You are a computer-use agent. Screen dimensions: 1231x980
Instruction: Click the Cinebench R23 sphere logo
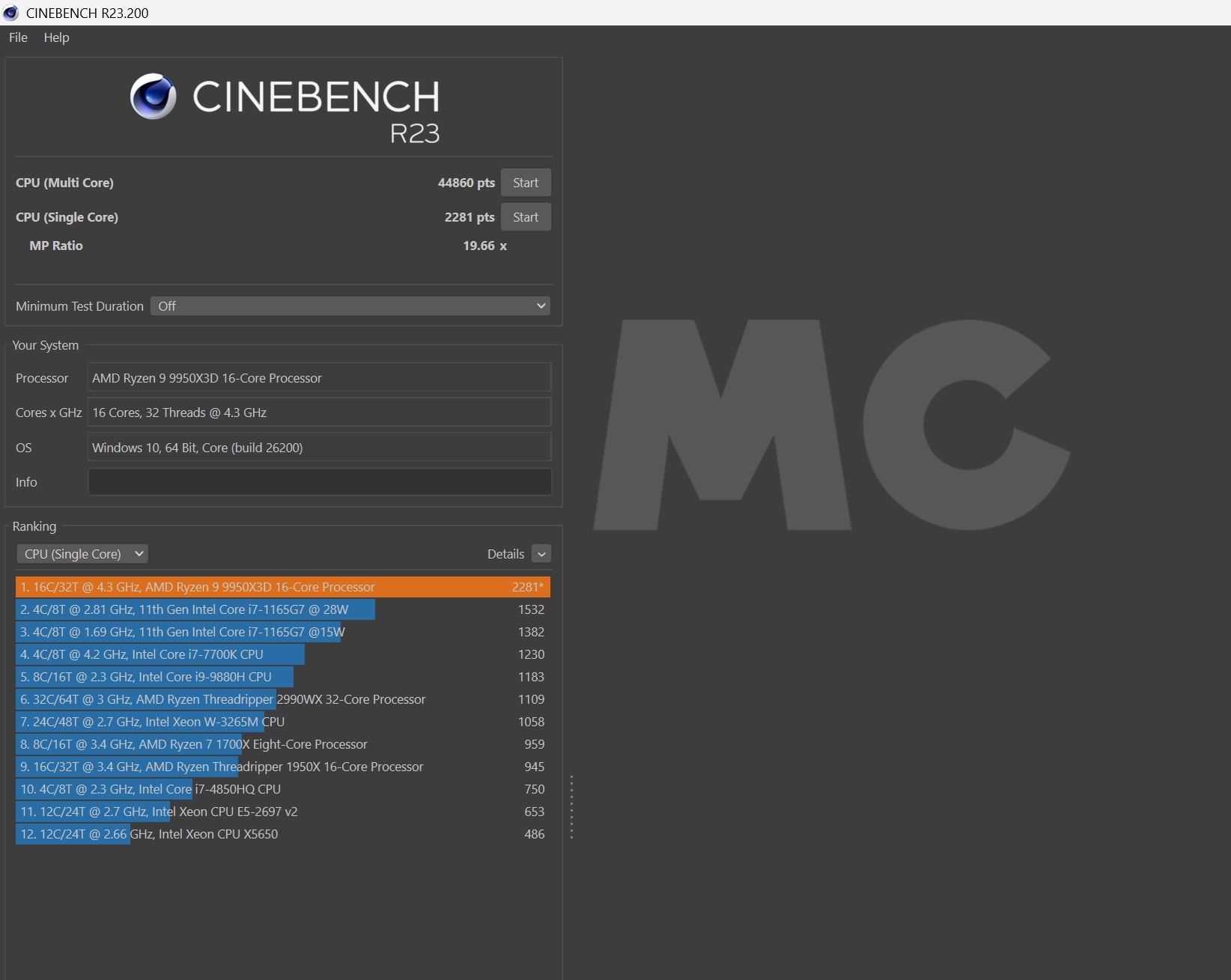click(154, 97)
